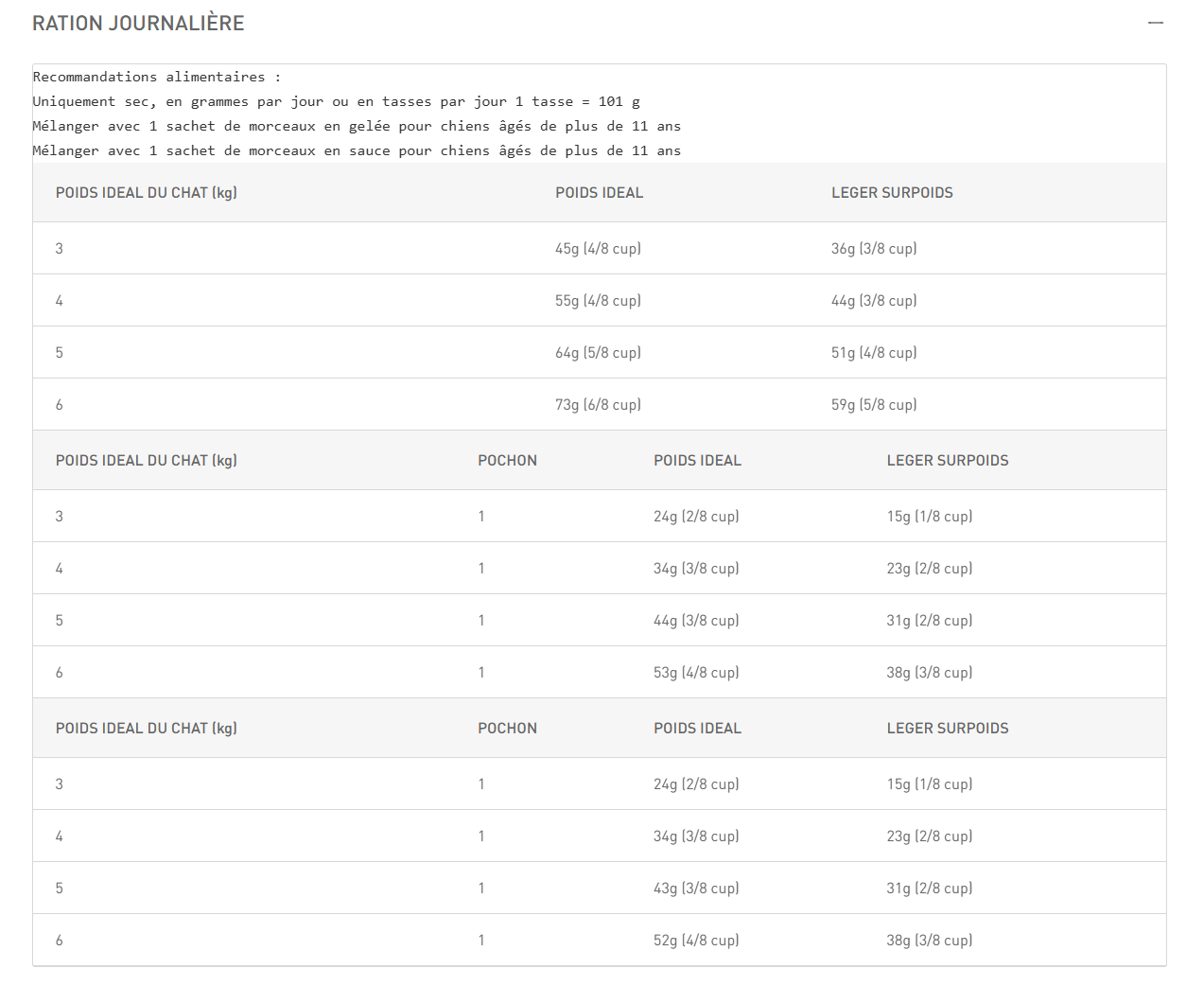This screenshot has width=1204, height=986.
Task: Click the topmost POIDS IDEAL DU CHAT header
Action: point(146,193)
